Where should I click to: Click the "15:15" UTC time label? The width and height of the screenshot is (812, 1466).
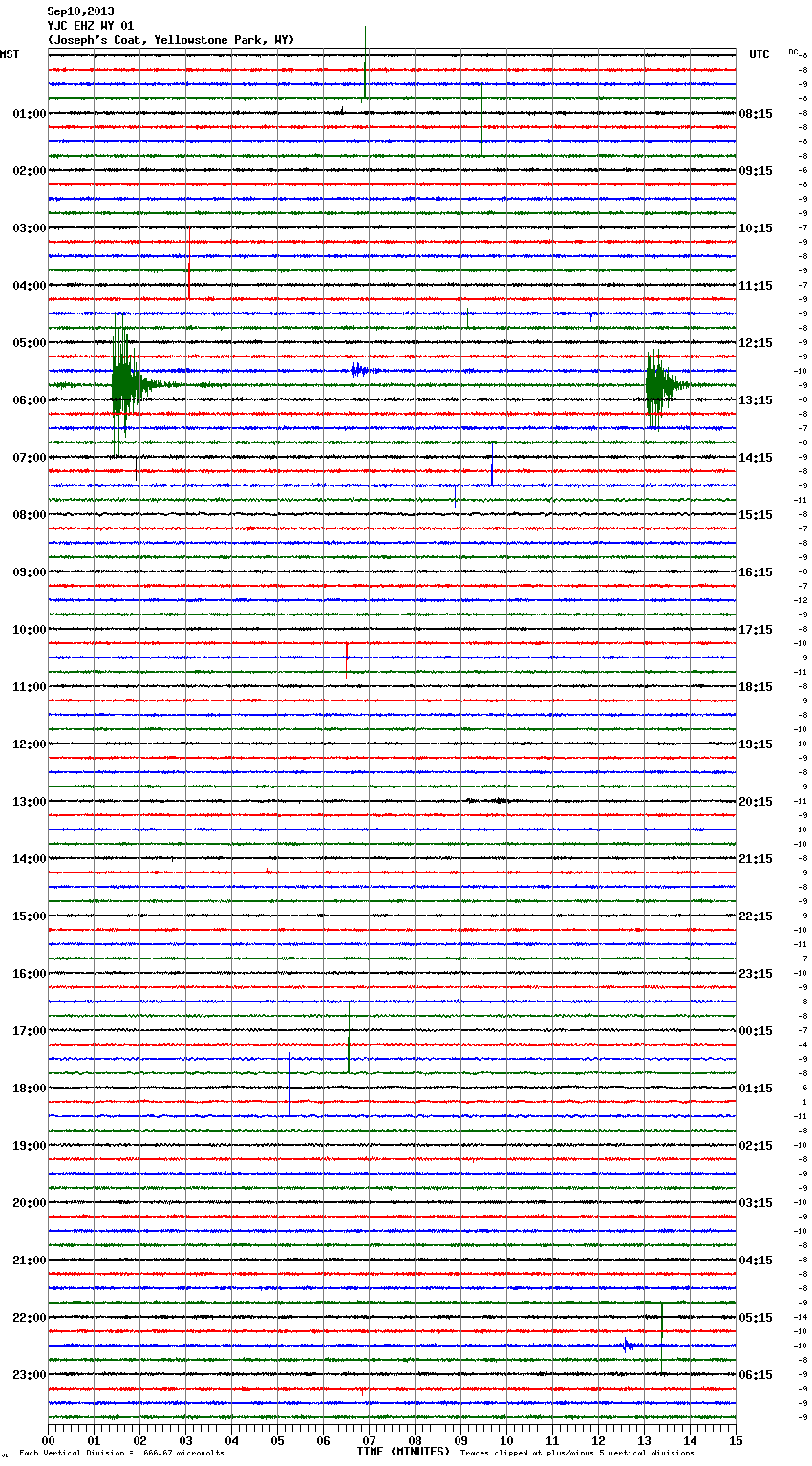756,515
